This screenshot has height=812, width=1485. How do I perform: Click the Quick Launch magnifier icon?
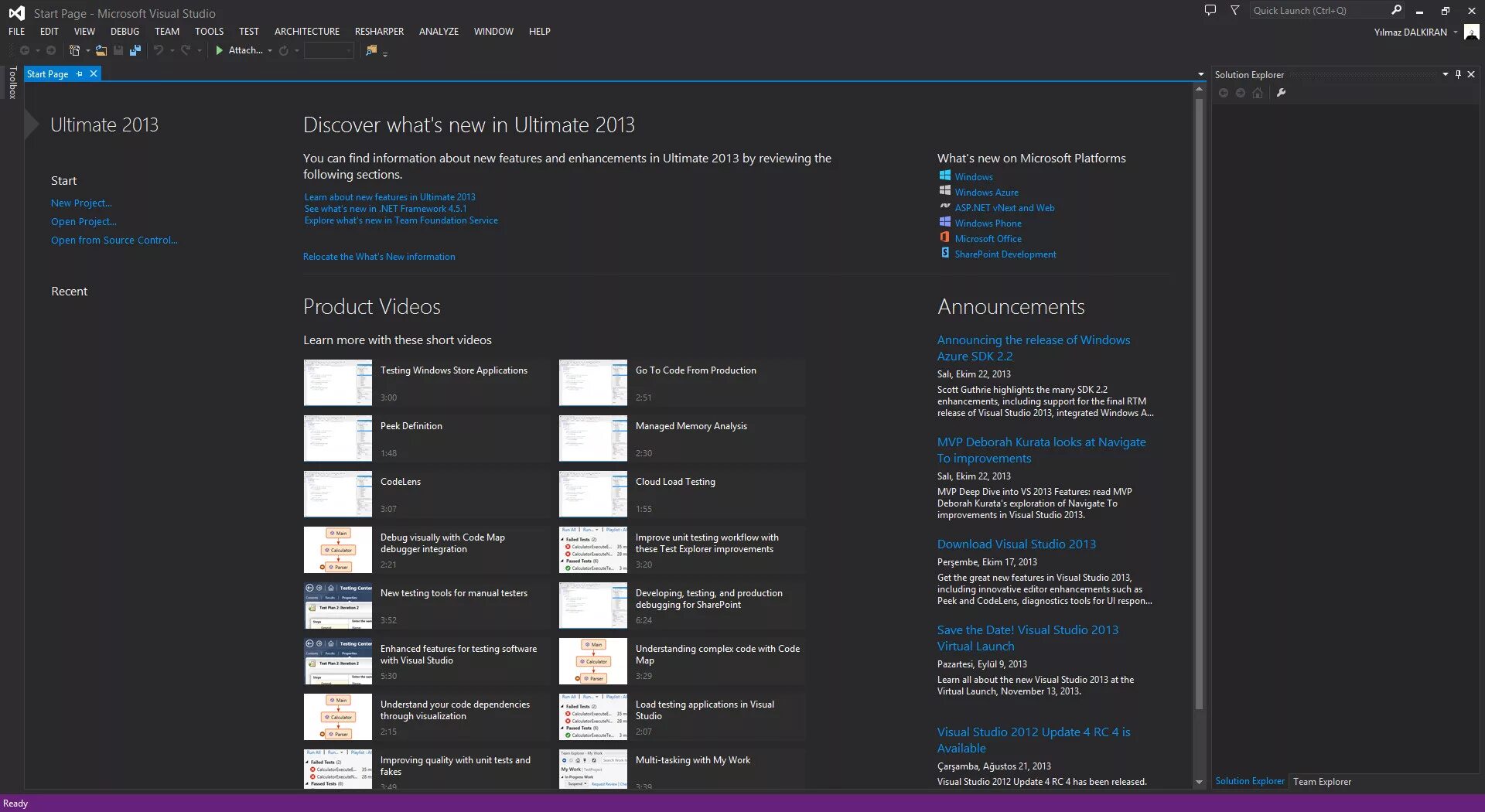[1396, 10]
